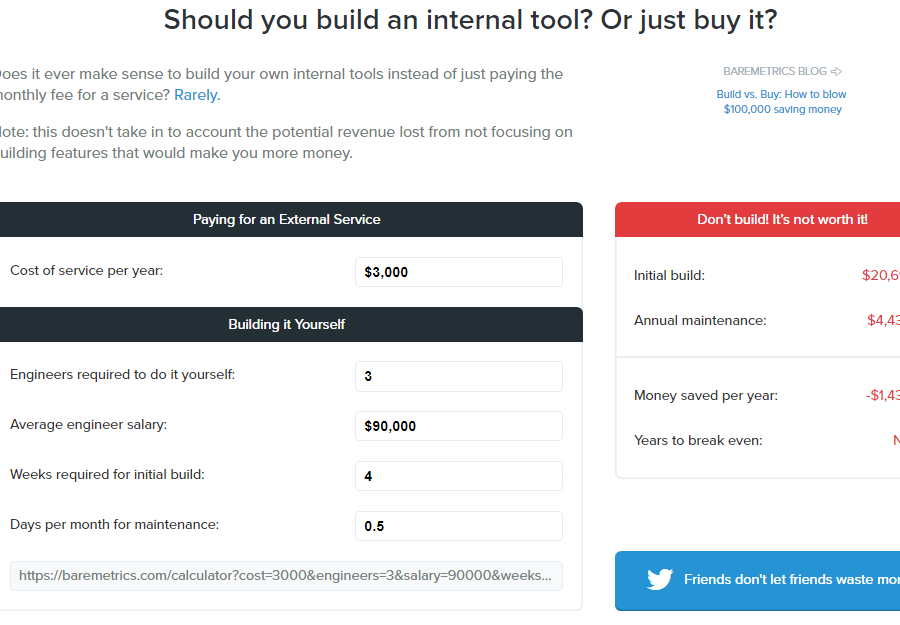Click the cost of service per year field
Screen dimensions: 900x625
click(458, 272)
